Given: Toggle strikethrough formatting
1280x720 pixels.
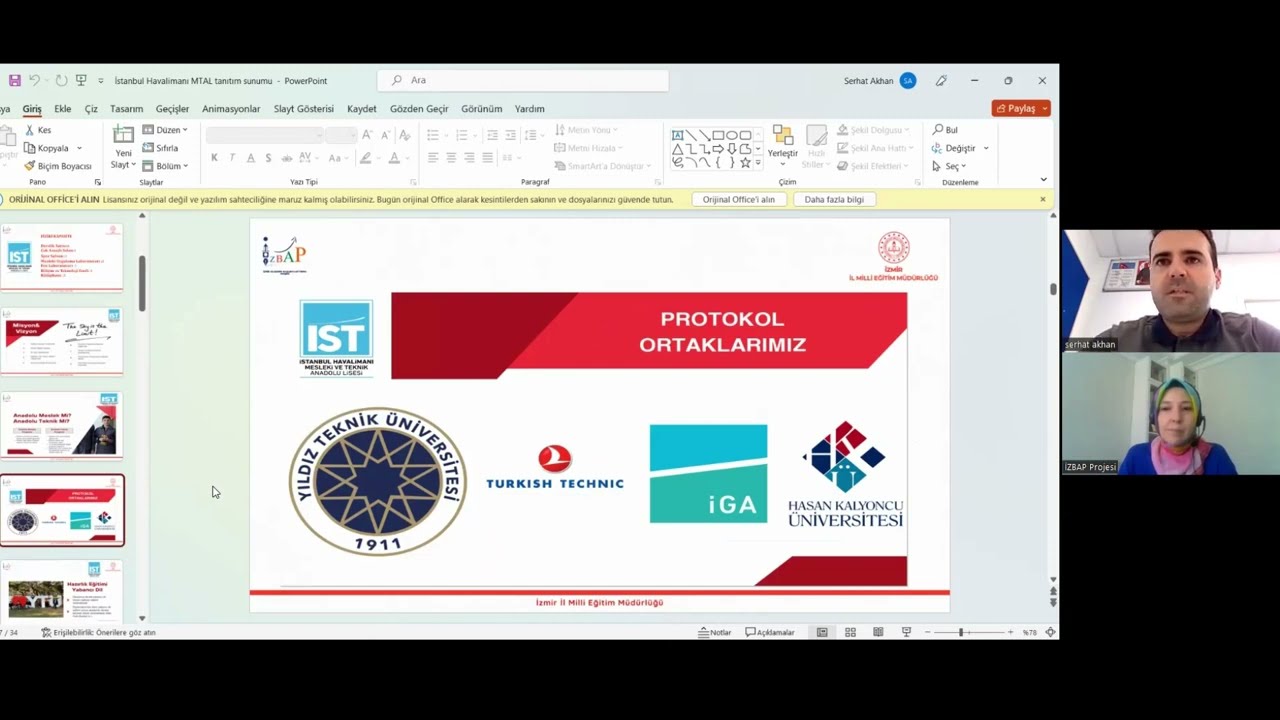Looking at the screenshot, I should point(287,158).
